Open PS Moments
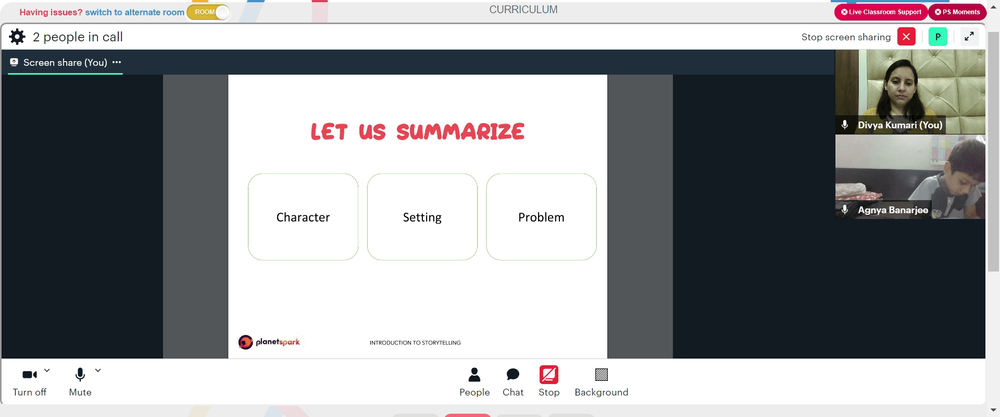 pos(957,12)
